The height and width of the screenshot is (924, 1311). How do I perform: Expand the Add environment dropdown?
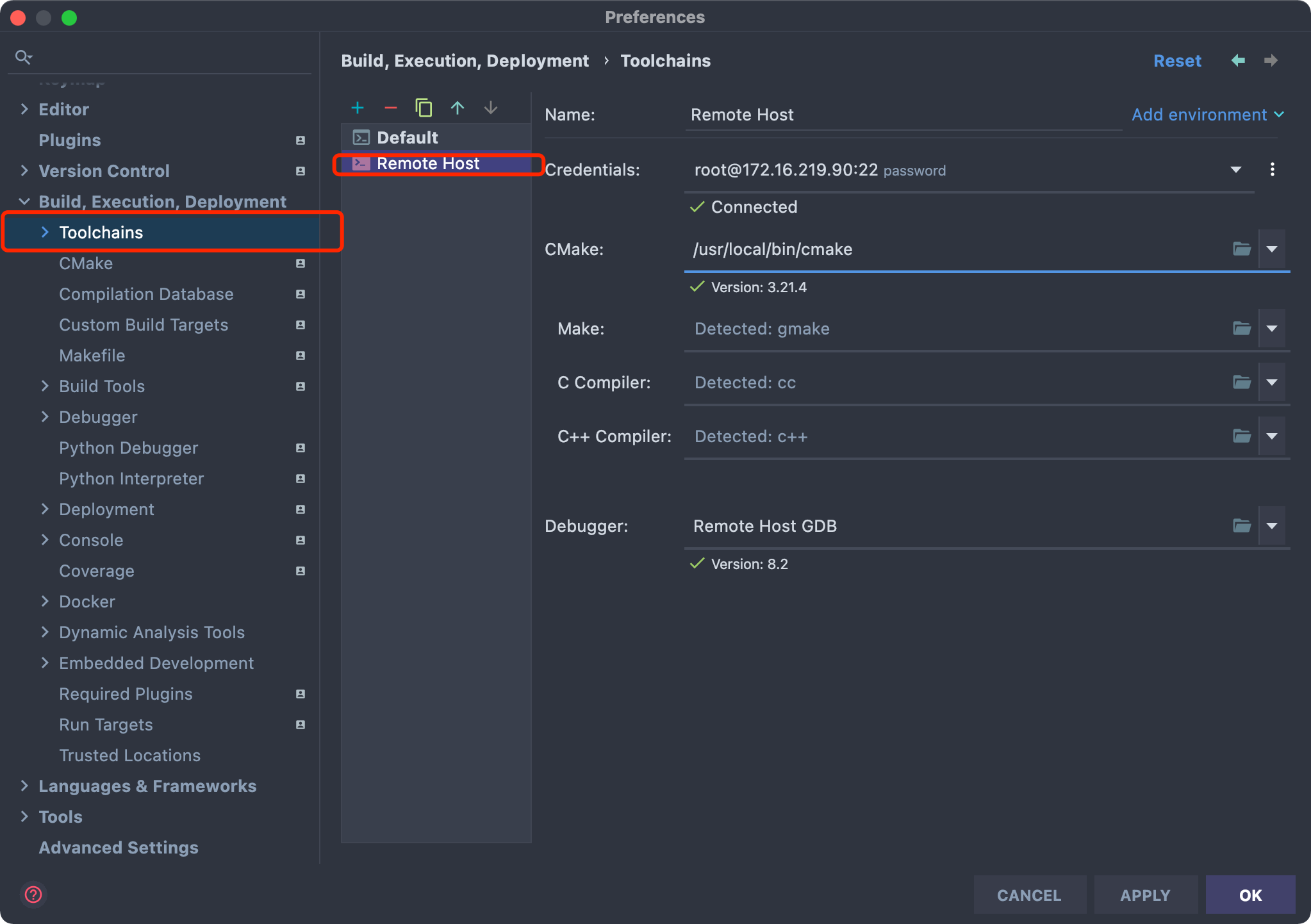1208,115
